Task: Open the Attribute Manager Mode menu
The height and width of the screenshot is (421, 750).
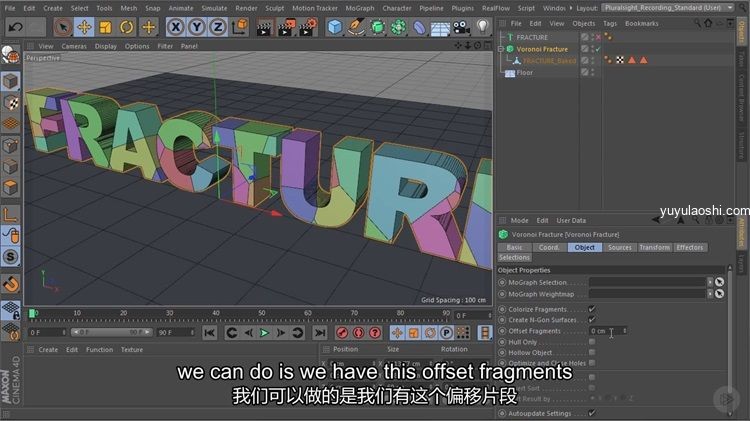Action: (519, 221)
